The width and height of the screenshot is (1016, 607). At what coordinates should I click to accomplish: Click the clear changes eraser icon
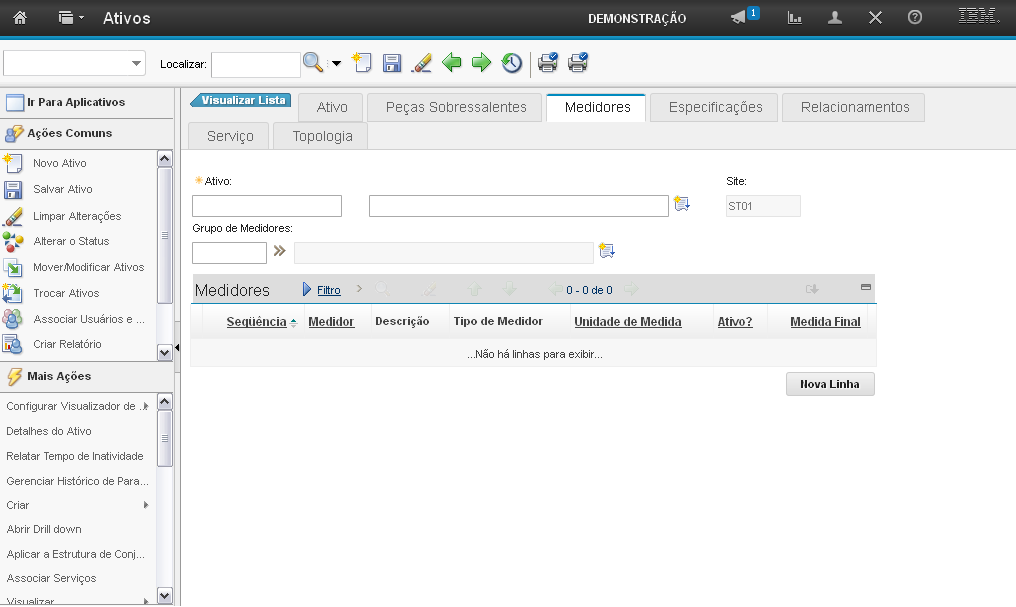[x=422, y=63]
